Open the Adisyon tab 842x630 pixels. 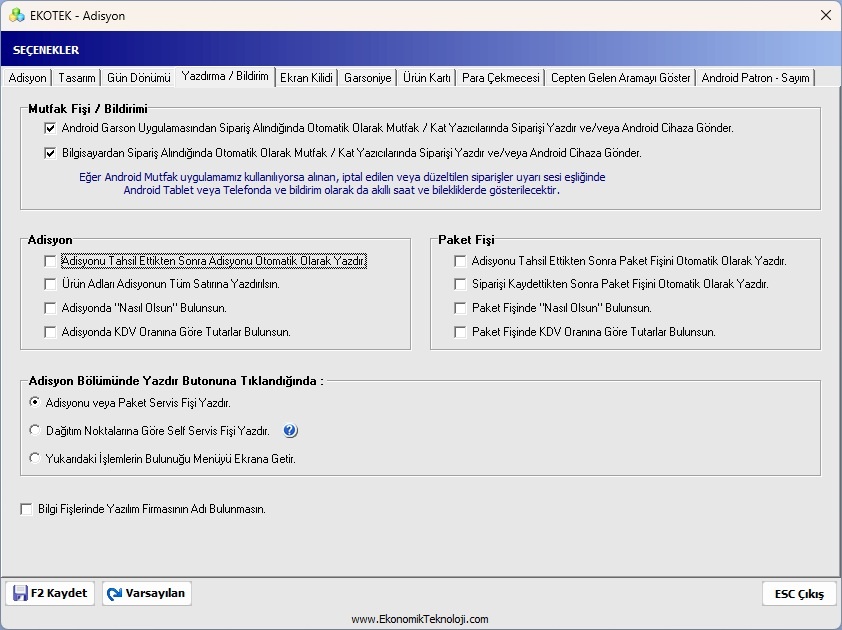coord(27,78)
